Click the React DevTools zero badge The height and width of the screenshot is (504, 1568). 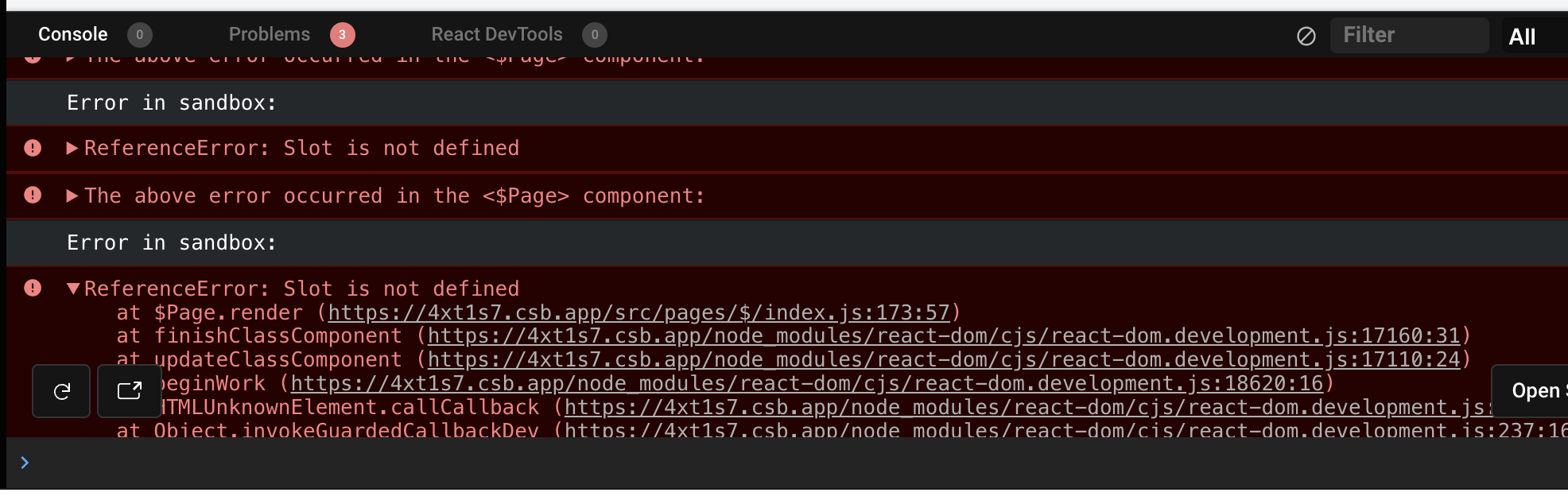(593, 34)
